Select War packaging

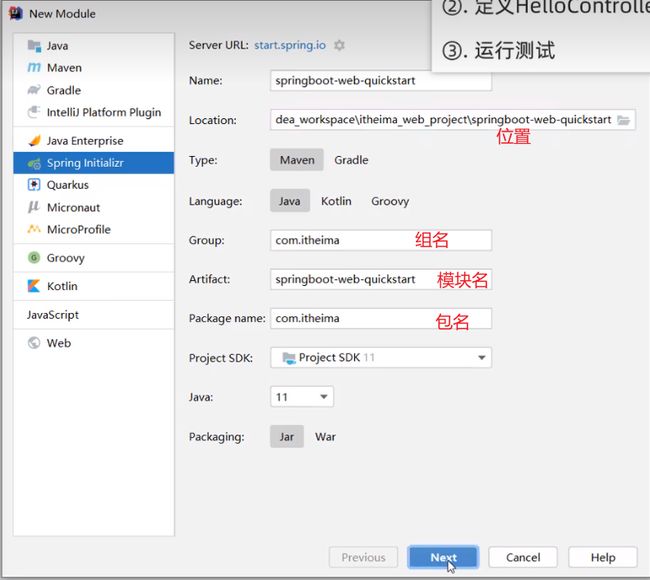tap(325, 437)
